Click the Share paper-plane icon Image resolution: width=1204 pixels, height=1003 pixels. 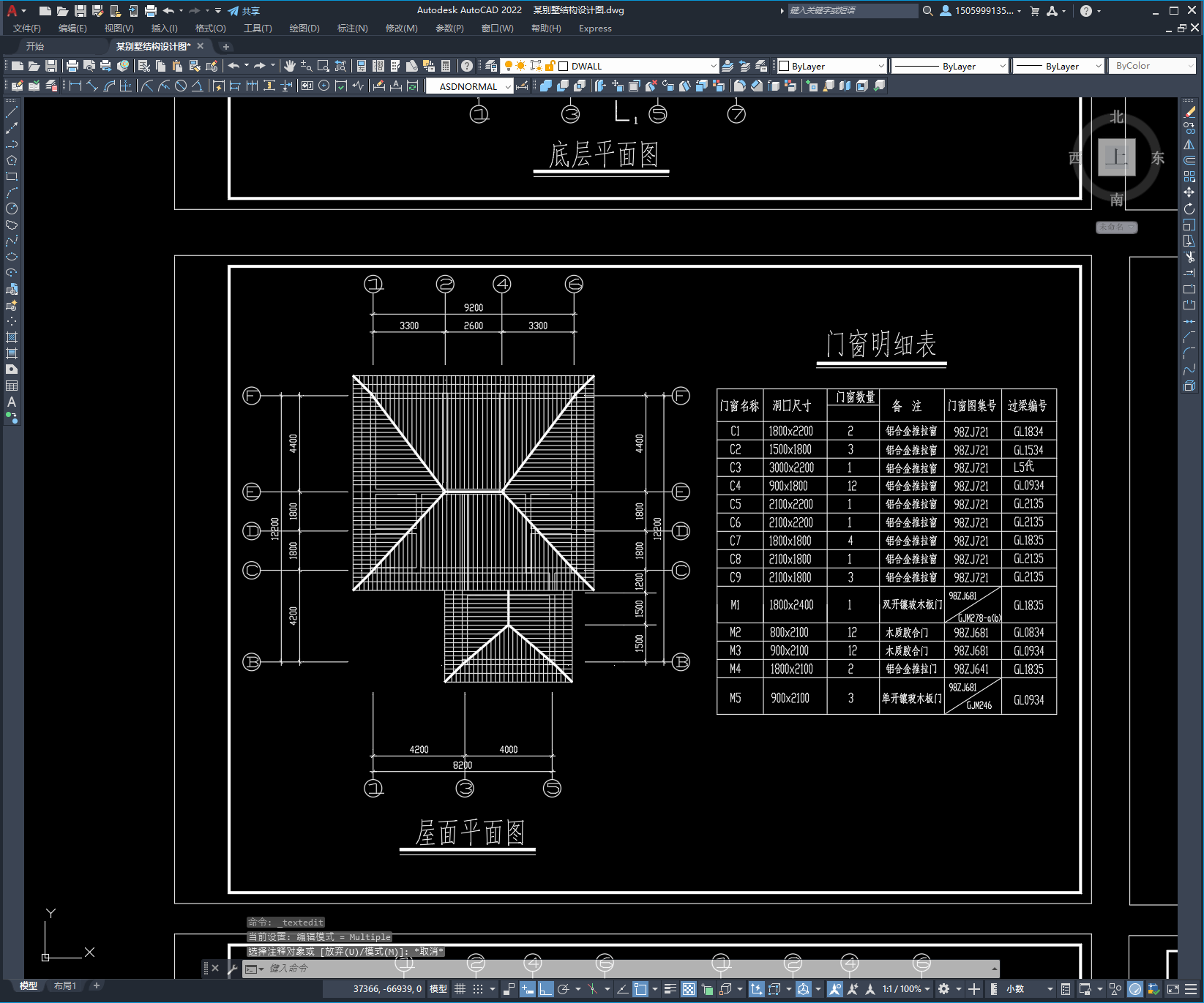pos(233,11)
